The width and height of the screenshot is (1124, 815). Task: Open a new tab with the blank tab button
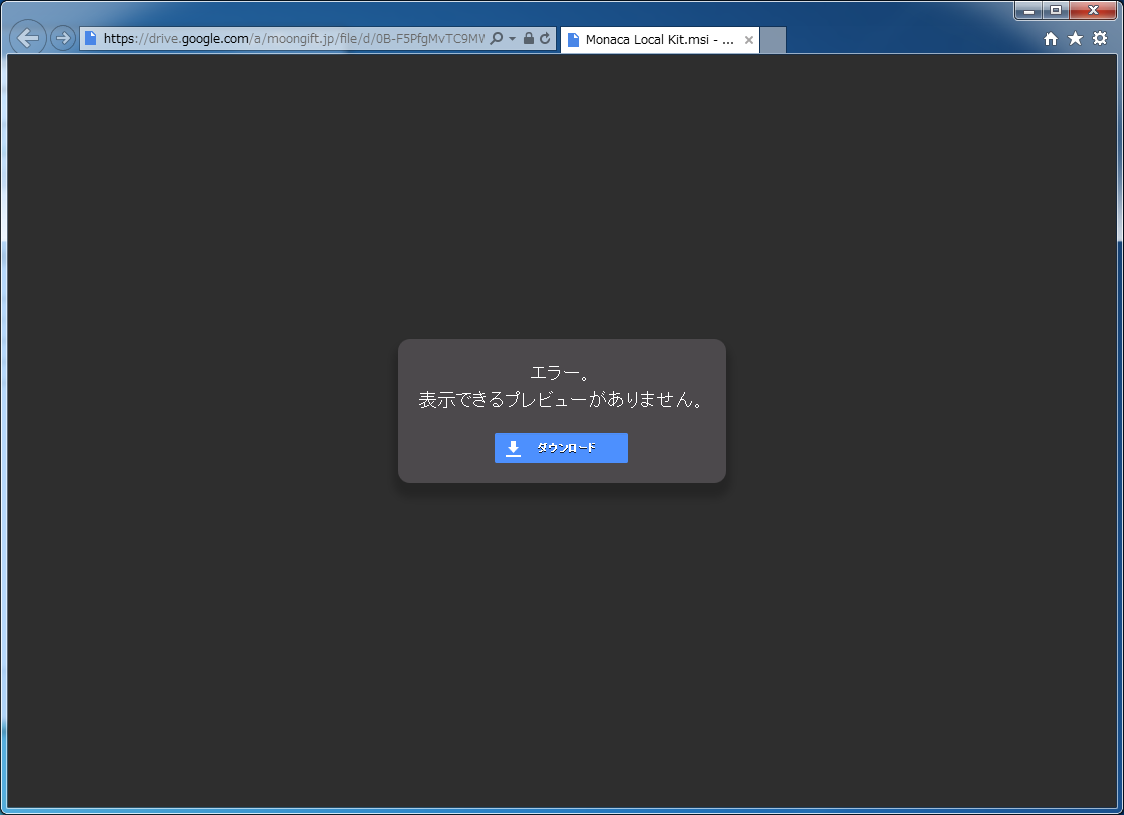point(773,40)
